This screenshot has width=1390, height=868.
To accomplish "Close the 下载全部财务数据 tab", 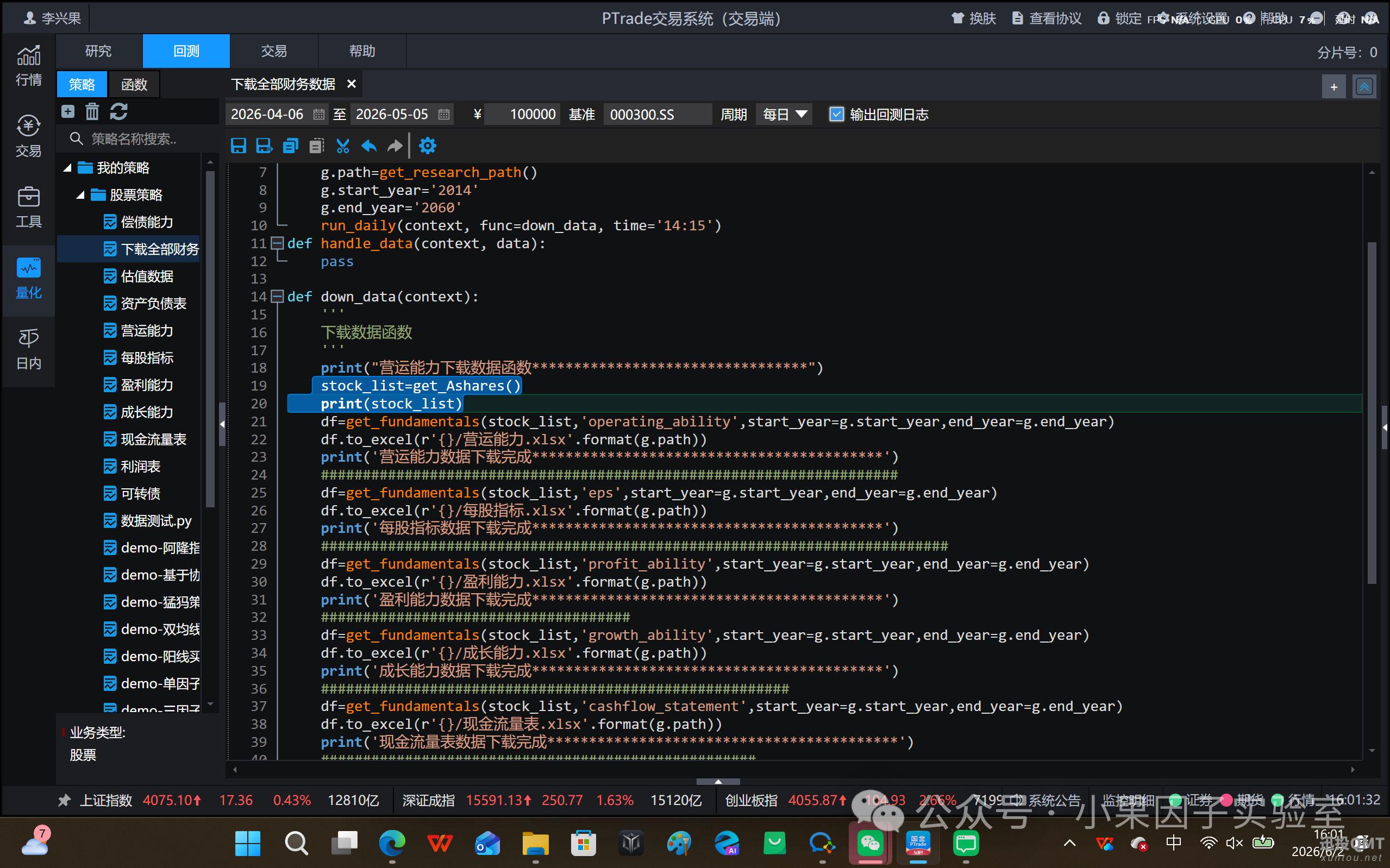I will click(x=352, y=84).
